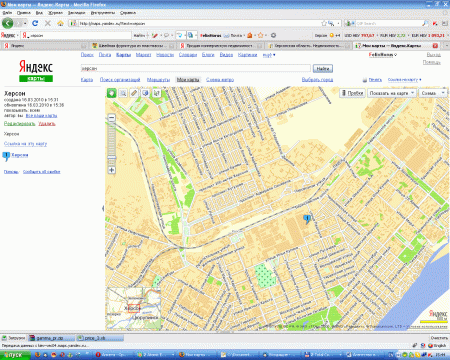Screen dimensions: 450x360
Task: Switch to the Маршруты tab
Action: pyautogui.click(x=159, y=80)
